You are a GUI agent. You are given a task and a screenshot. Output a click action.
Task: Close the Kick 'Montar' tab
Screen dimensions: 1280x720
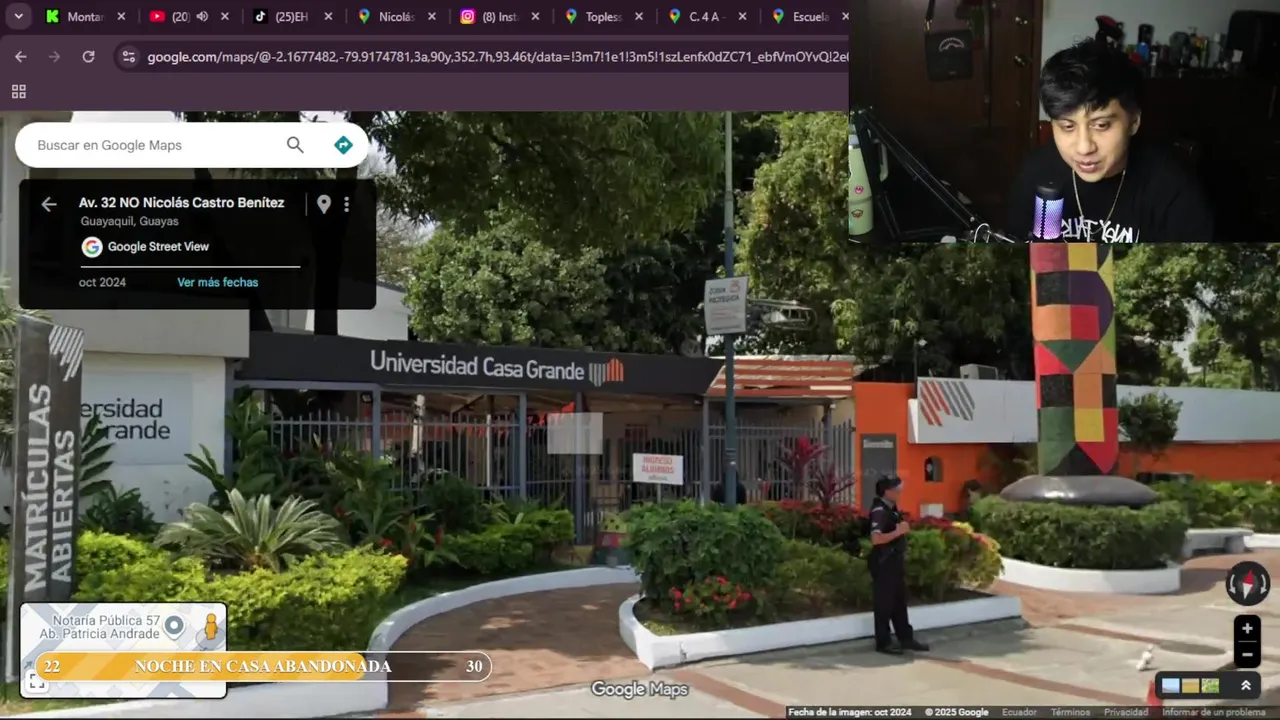(121, 16)
